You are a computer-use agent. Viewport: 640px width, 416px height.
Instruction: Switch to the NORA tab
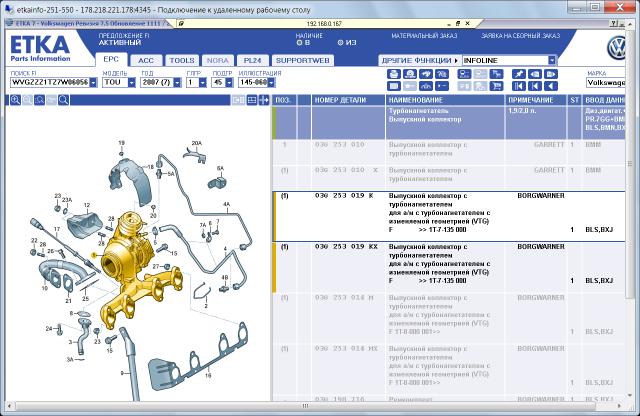tap(218, 60)
